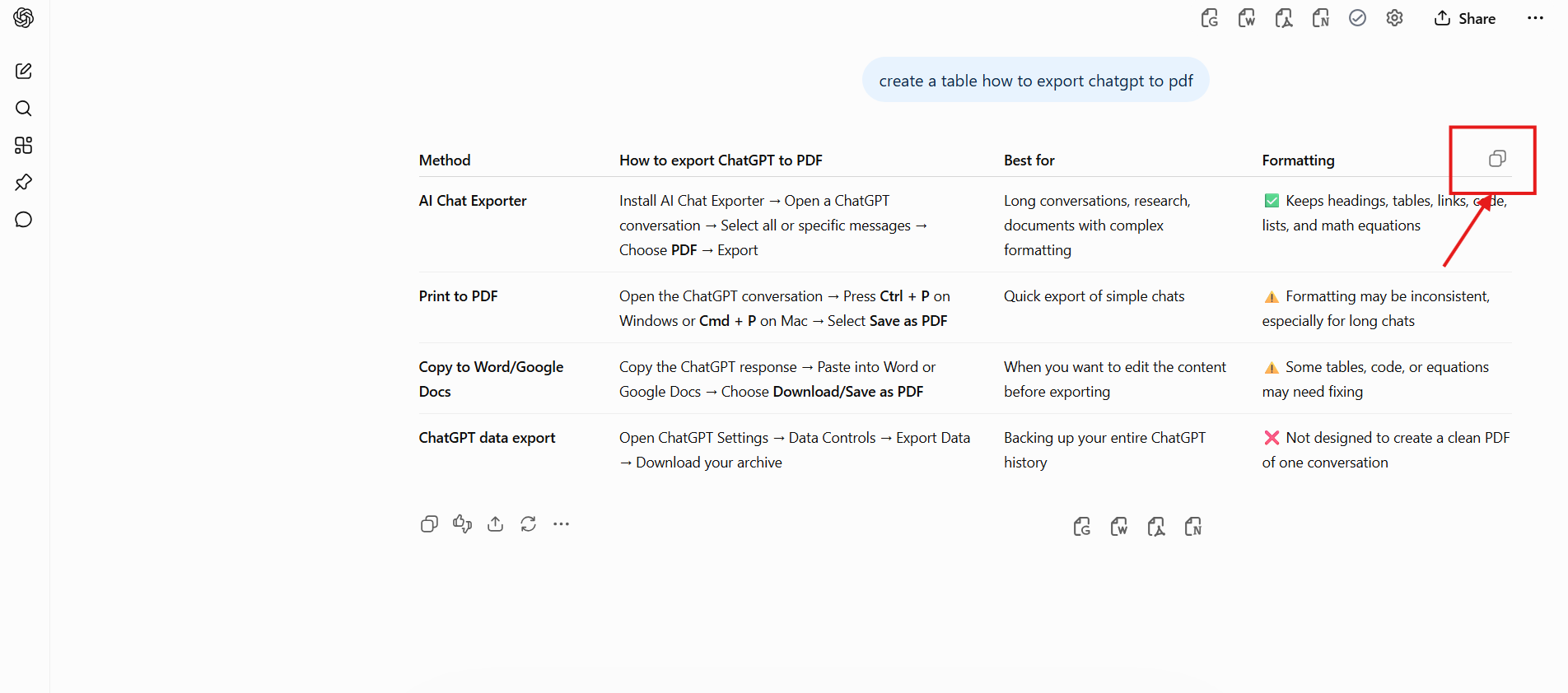
Task: Open the chat bubble icon in sidebar
Action: (x=24, y=220)
